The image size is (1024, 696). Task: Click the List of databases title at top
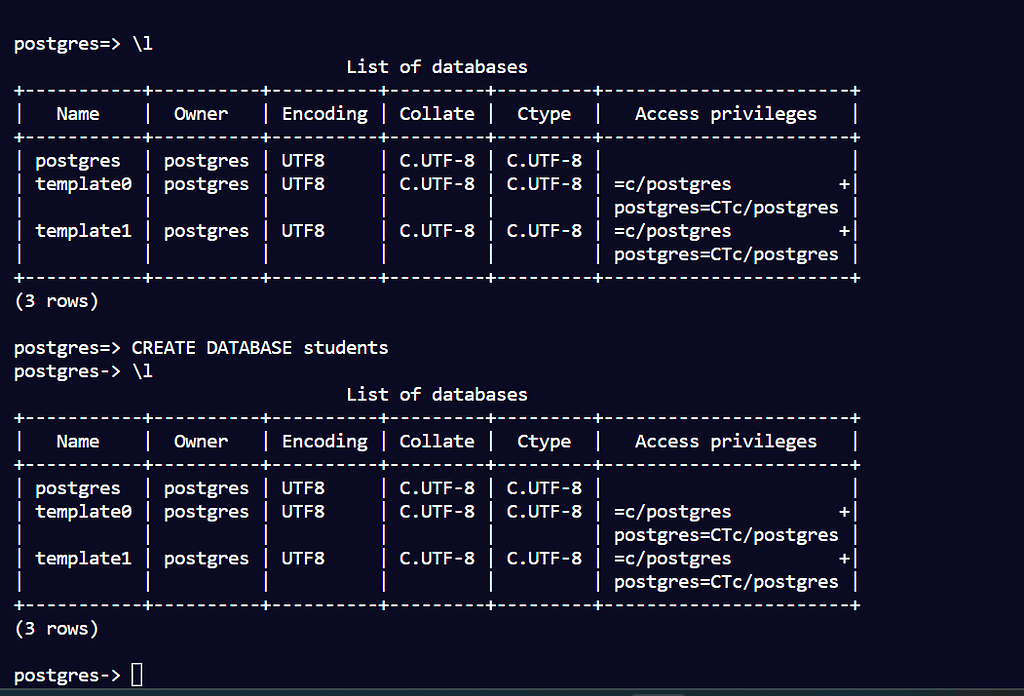(436, 66)
